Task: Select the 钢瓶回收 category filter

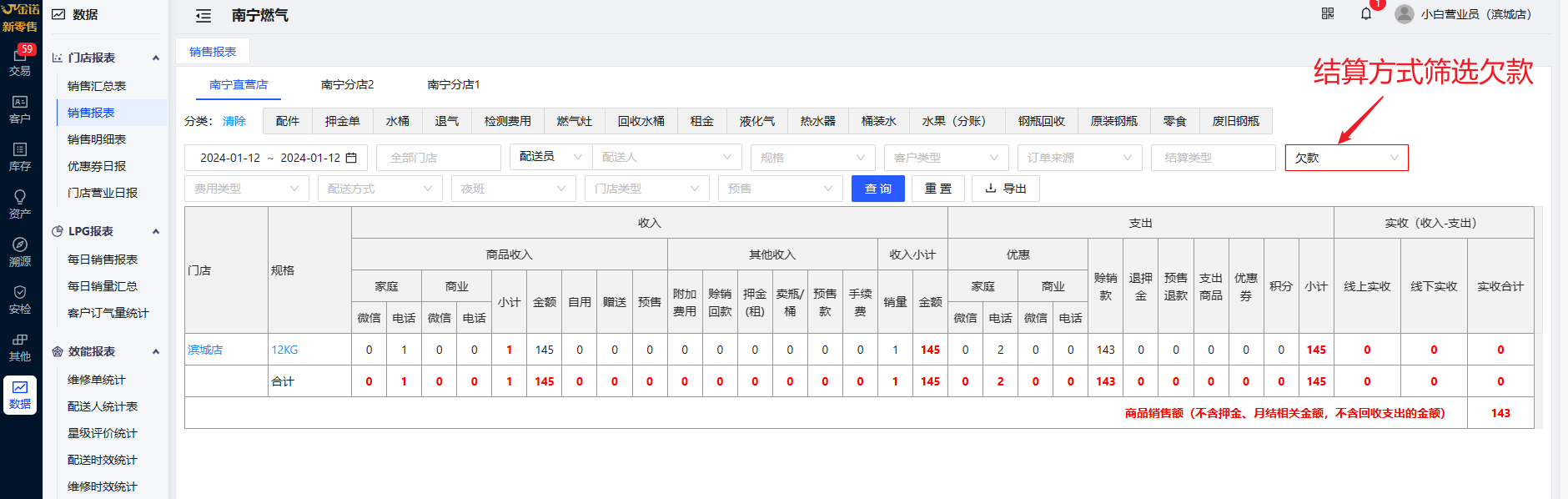Action: pos(1042,121)
